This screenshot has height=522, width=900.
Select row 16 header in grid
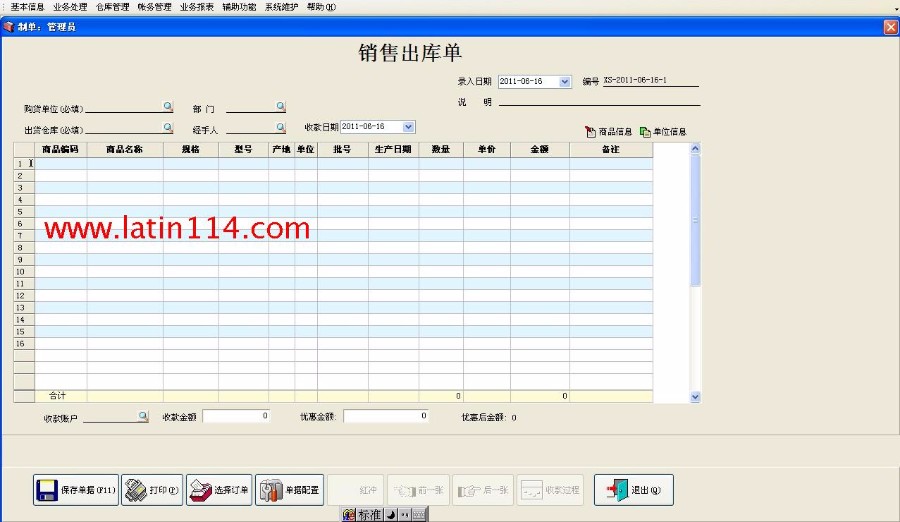point(24,343)
